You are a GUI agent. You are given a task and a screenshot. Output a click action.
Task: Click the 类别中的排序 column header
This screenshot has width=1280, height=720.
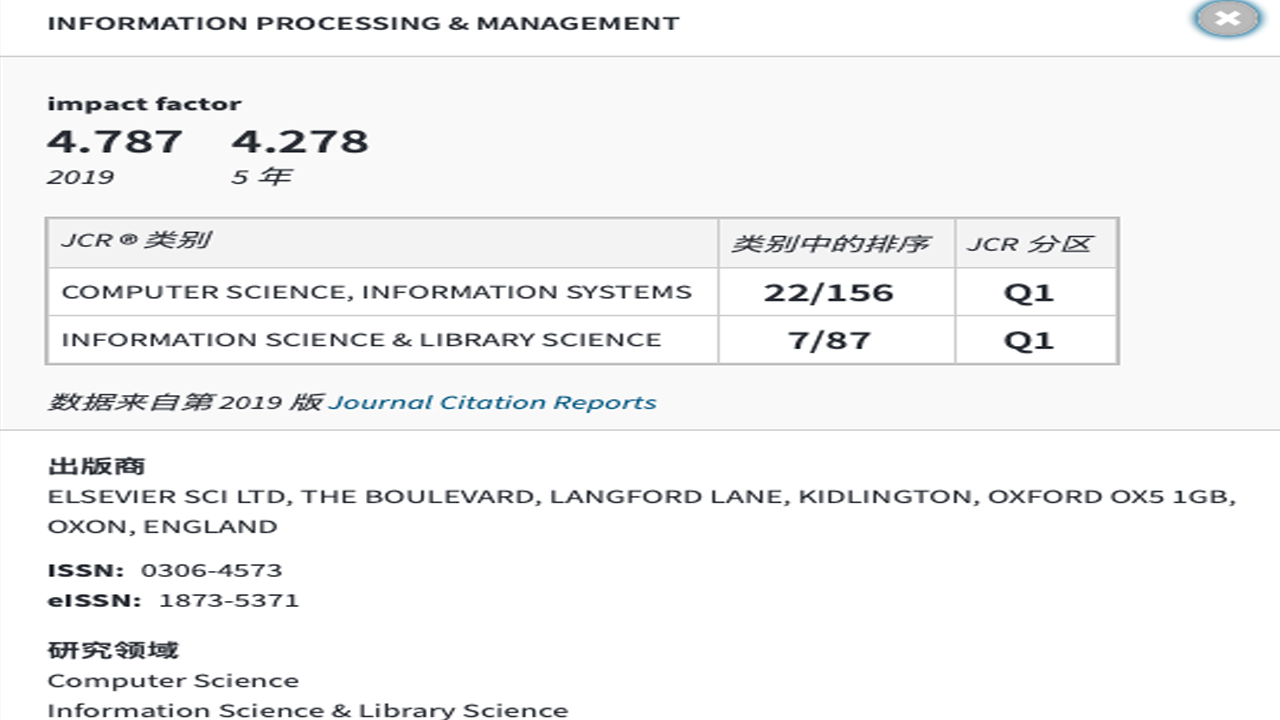pos(830,243)
